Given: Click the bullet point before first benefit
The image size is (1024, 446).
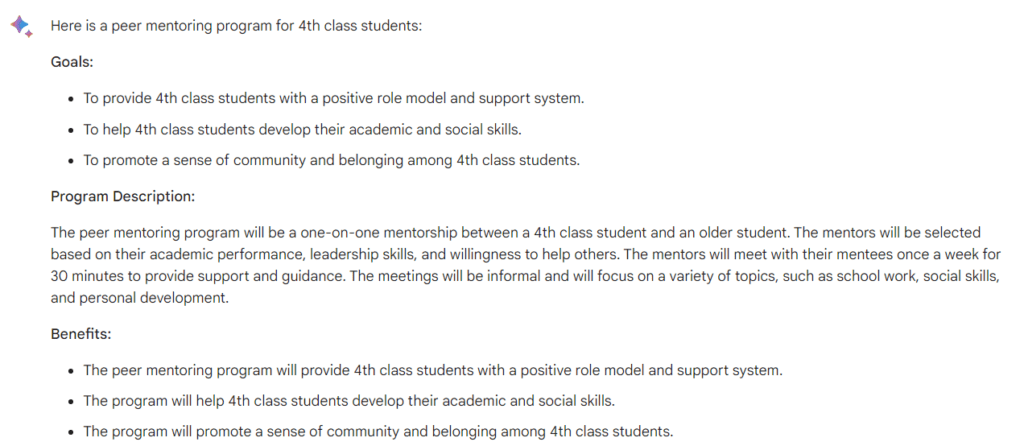Looking at the screenshot, I should 70,371.
